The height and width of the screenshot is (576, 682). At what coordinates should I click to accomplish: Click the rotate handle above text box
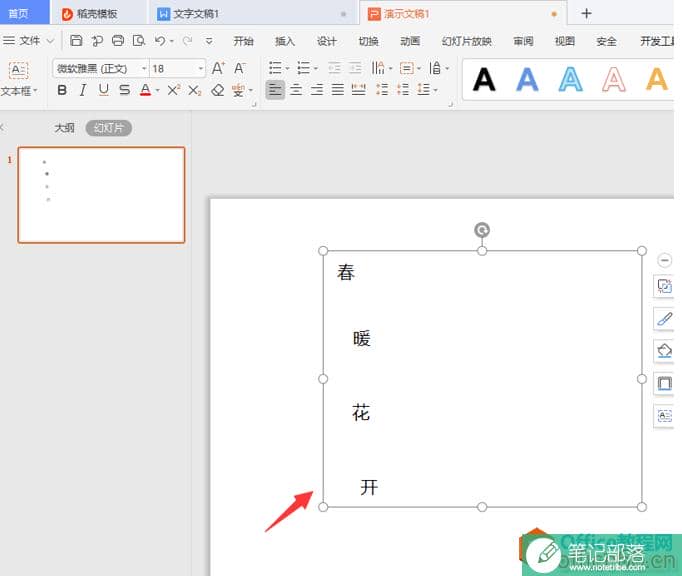pos(482,230)
